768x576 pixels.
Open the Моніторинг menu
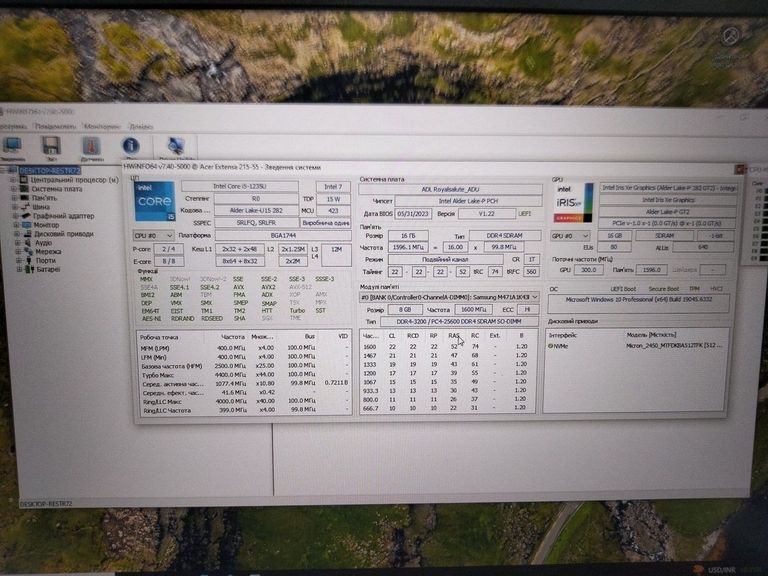[x=102, y=127]
